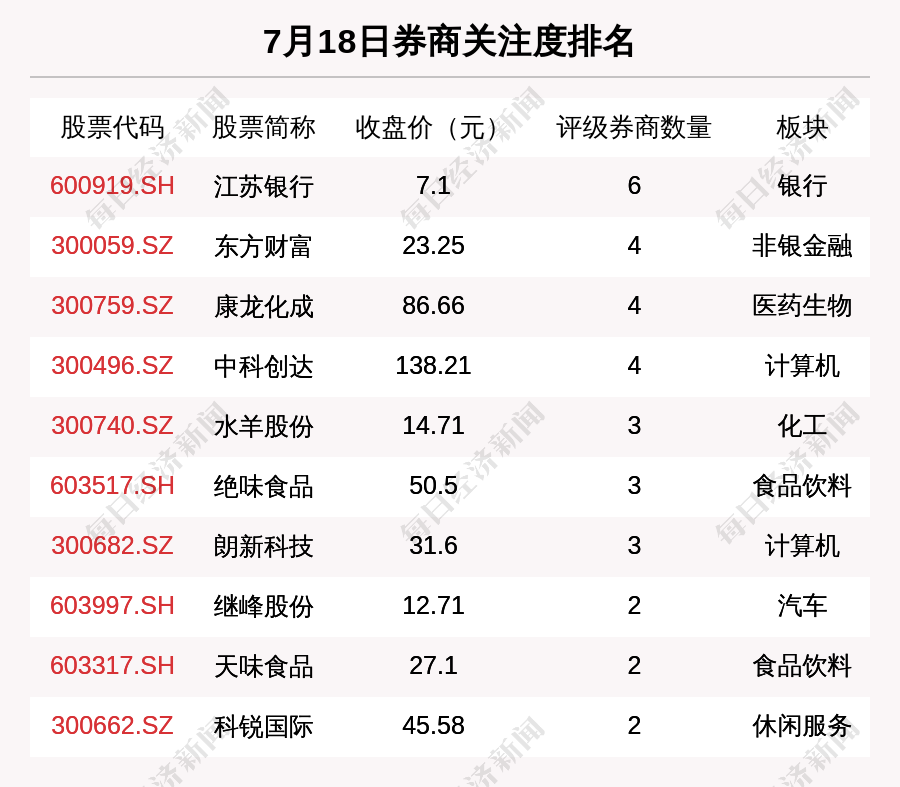
Task: Click broker count 3 for 水羊股份
Action: [634, 426]
